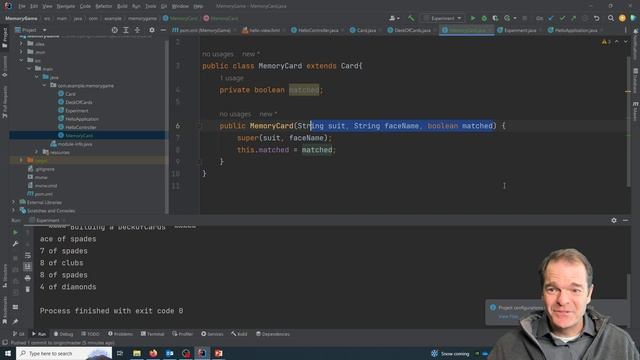Expand Scratches and Consoles node
The width and height of the screenshot is (640, 360).
click(13, 211)
